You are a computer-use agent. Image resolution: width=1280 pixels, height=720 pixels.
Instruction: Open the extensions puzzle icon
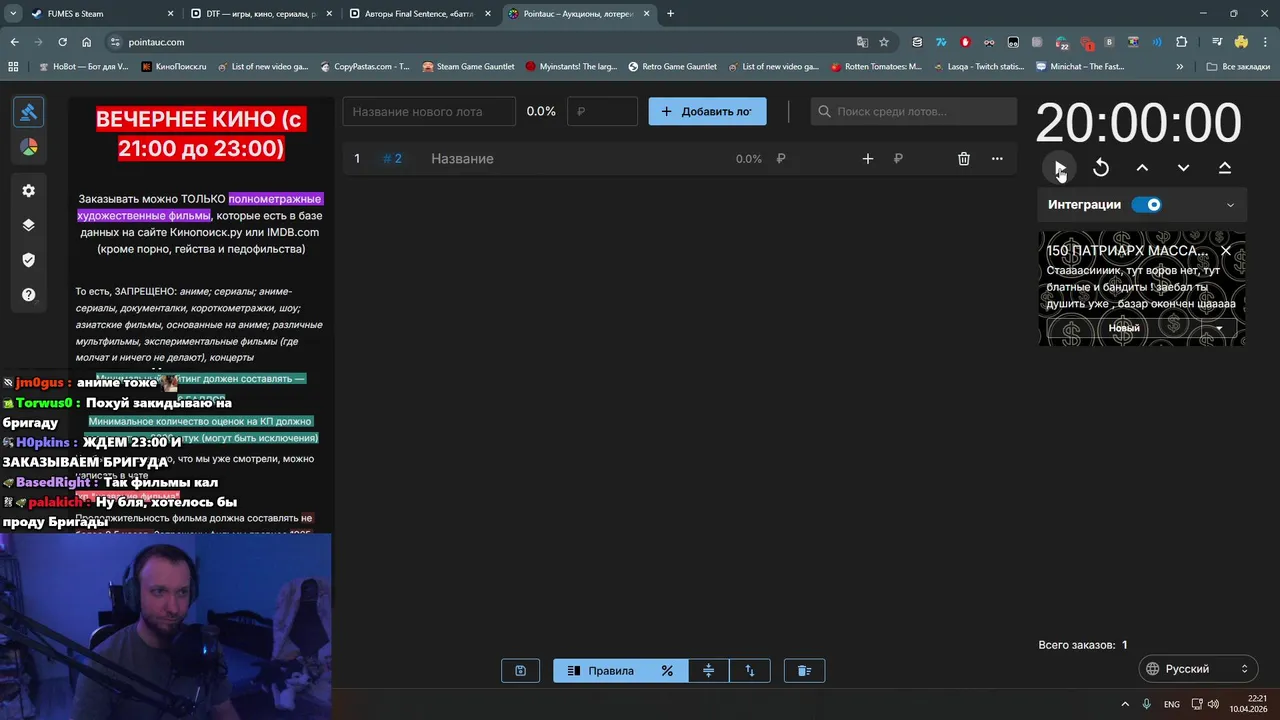[1182, 42]
